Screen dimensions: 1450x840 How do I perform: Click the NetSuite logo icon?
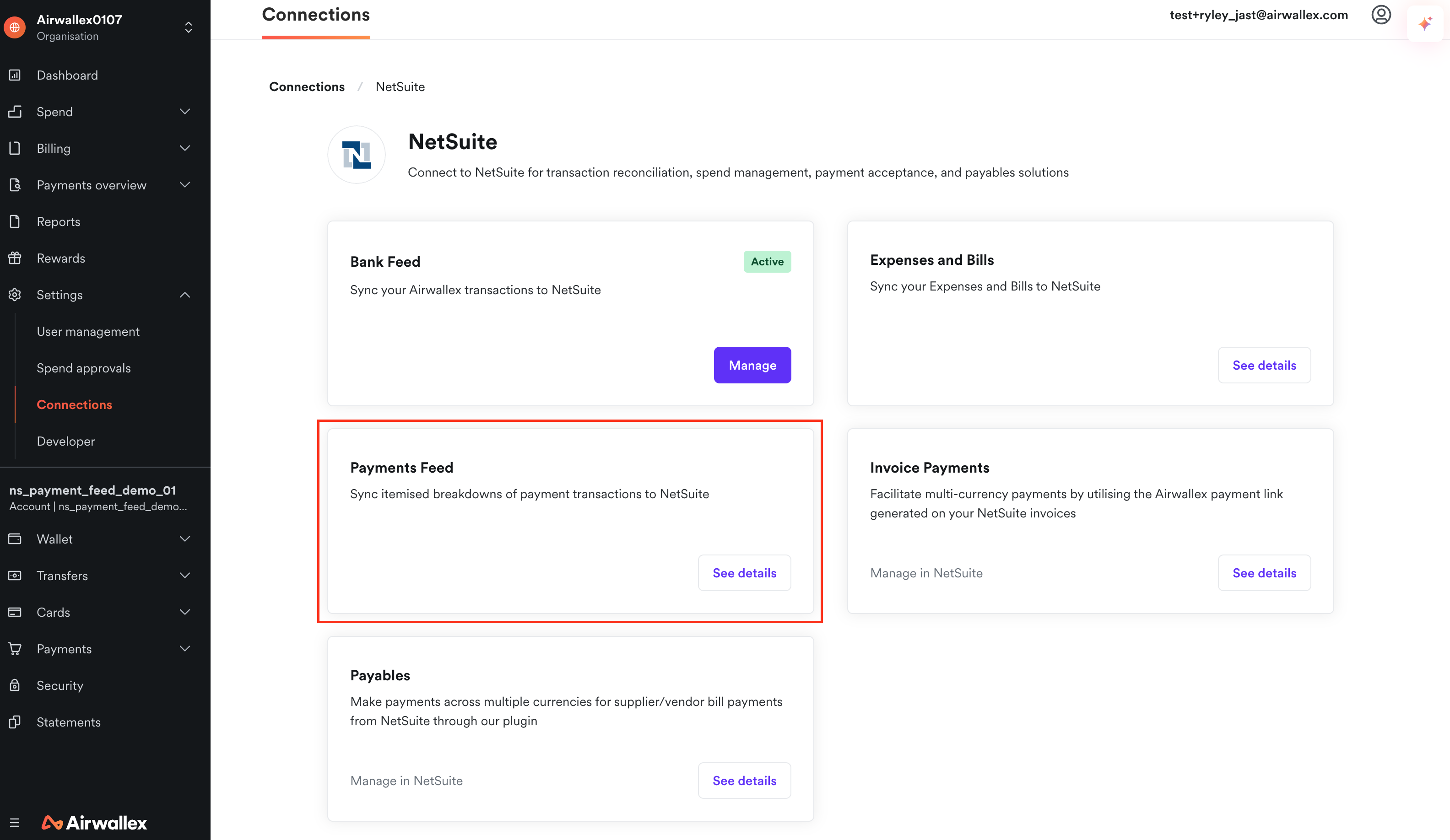[x=356, y=155]
